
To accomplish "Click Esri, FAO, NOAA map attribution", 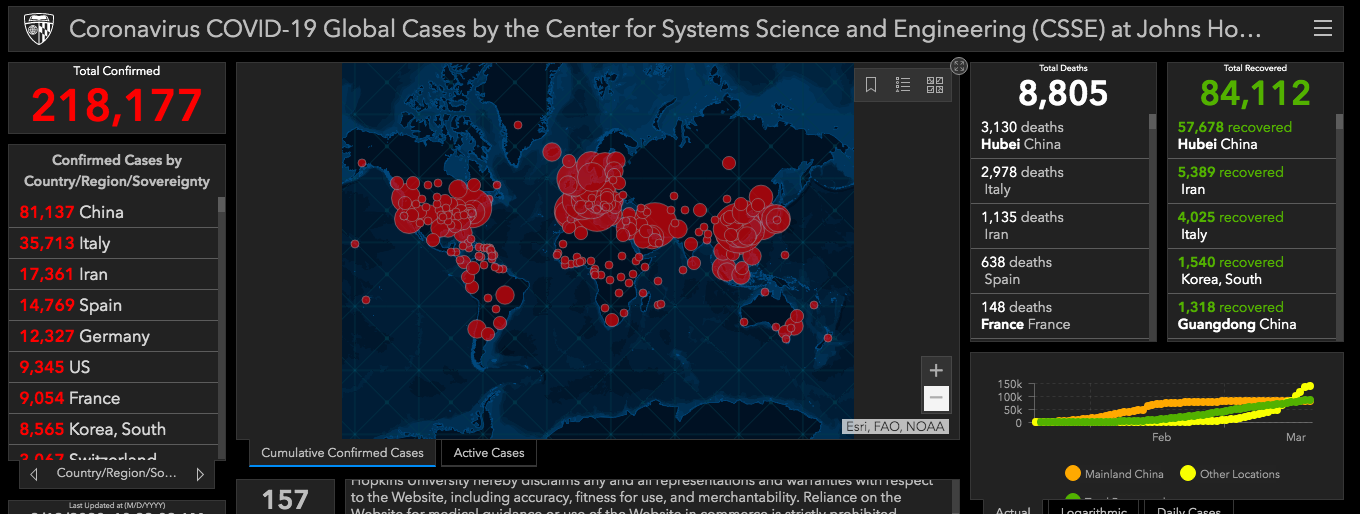I will (894, 427).
